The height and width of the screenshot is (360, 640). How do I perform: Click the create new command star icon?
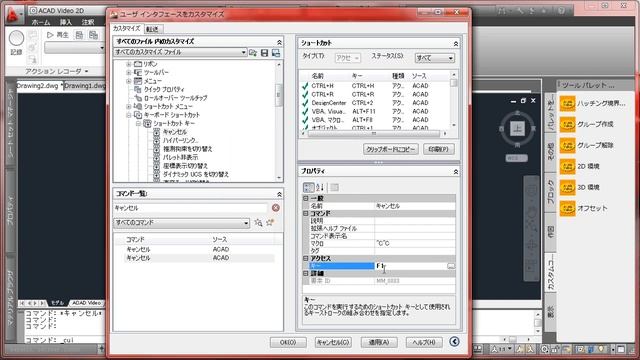pos(270,223)
